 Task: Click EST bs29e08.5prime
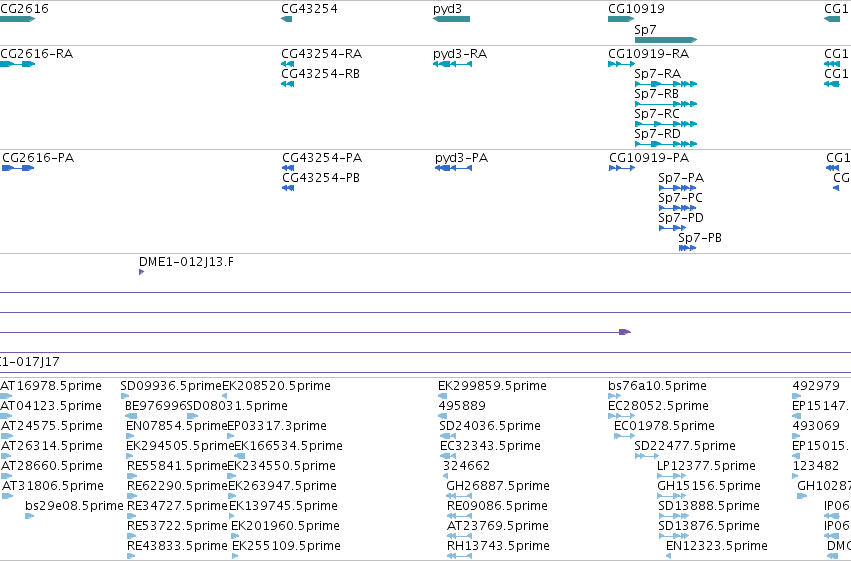point(74,506)
